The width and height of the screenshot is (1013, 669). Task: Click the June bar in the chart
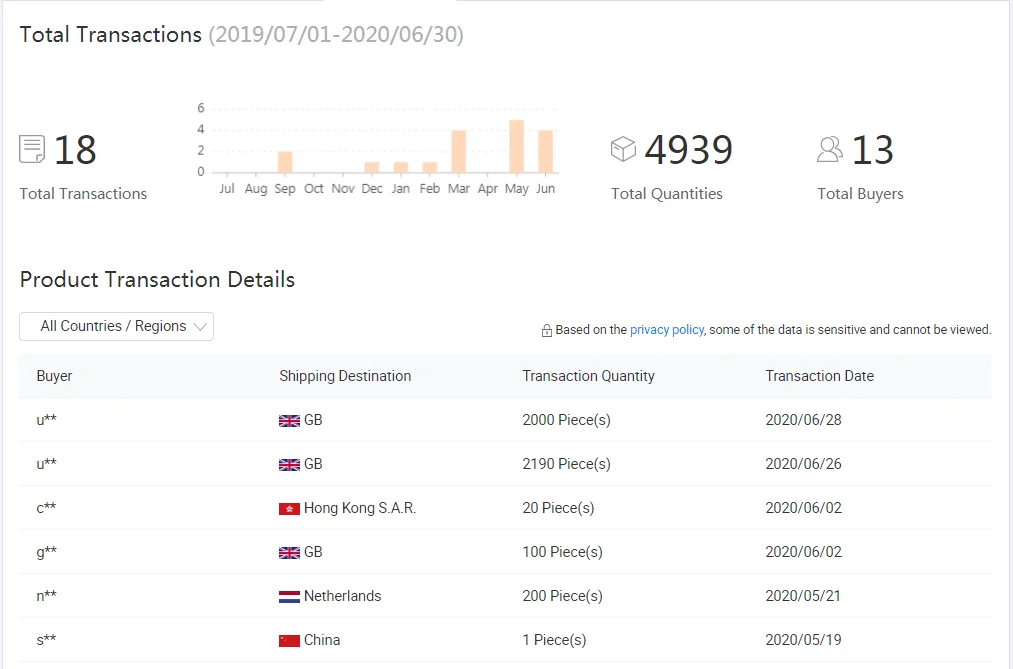coord(545,152)
